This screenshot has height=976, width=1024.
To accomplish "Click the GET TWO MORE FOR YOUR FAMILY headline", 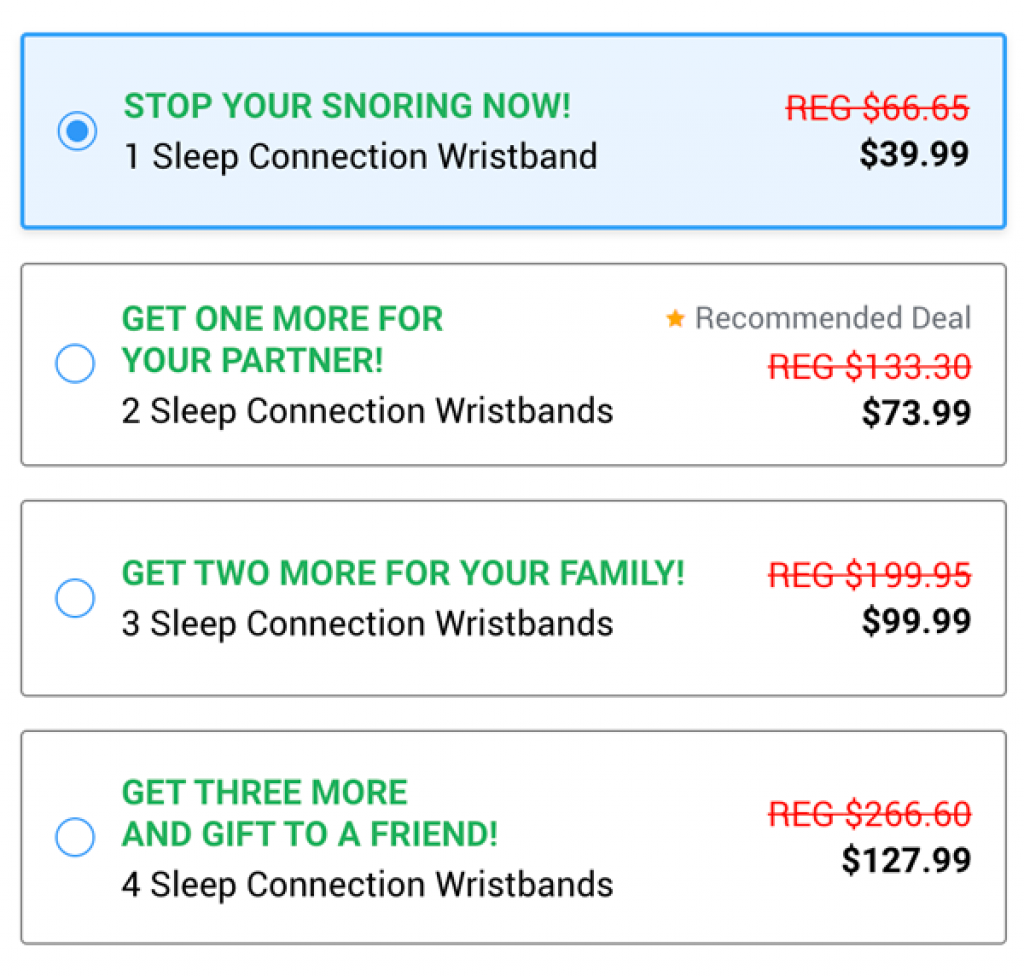I will coord(403,574).
